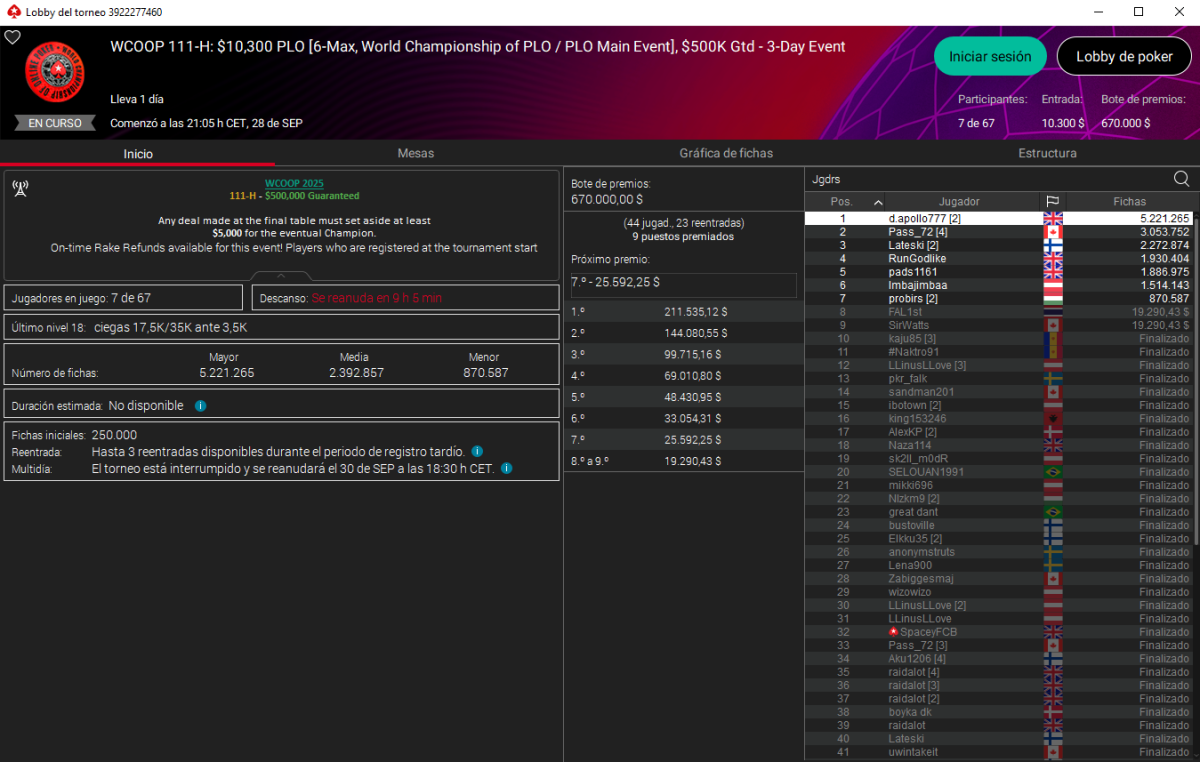Click the broadcast antenna icon

[x=20, y=187]
